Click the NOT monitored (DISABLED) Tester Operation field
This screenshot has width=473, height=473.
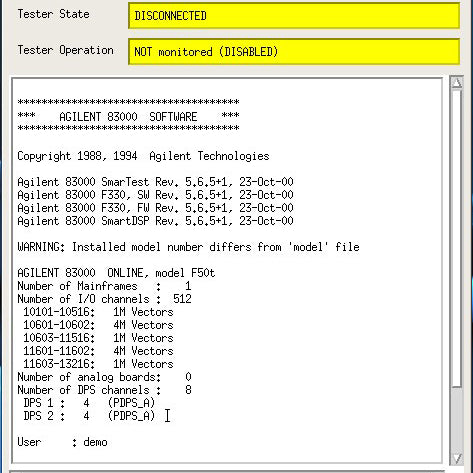point(294,51)
